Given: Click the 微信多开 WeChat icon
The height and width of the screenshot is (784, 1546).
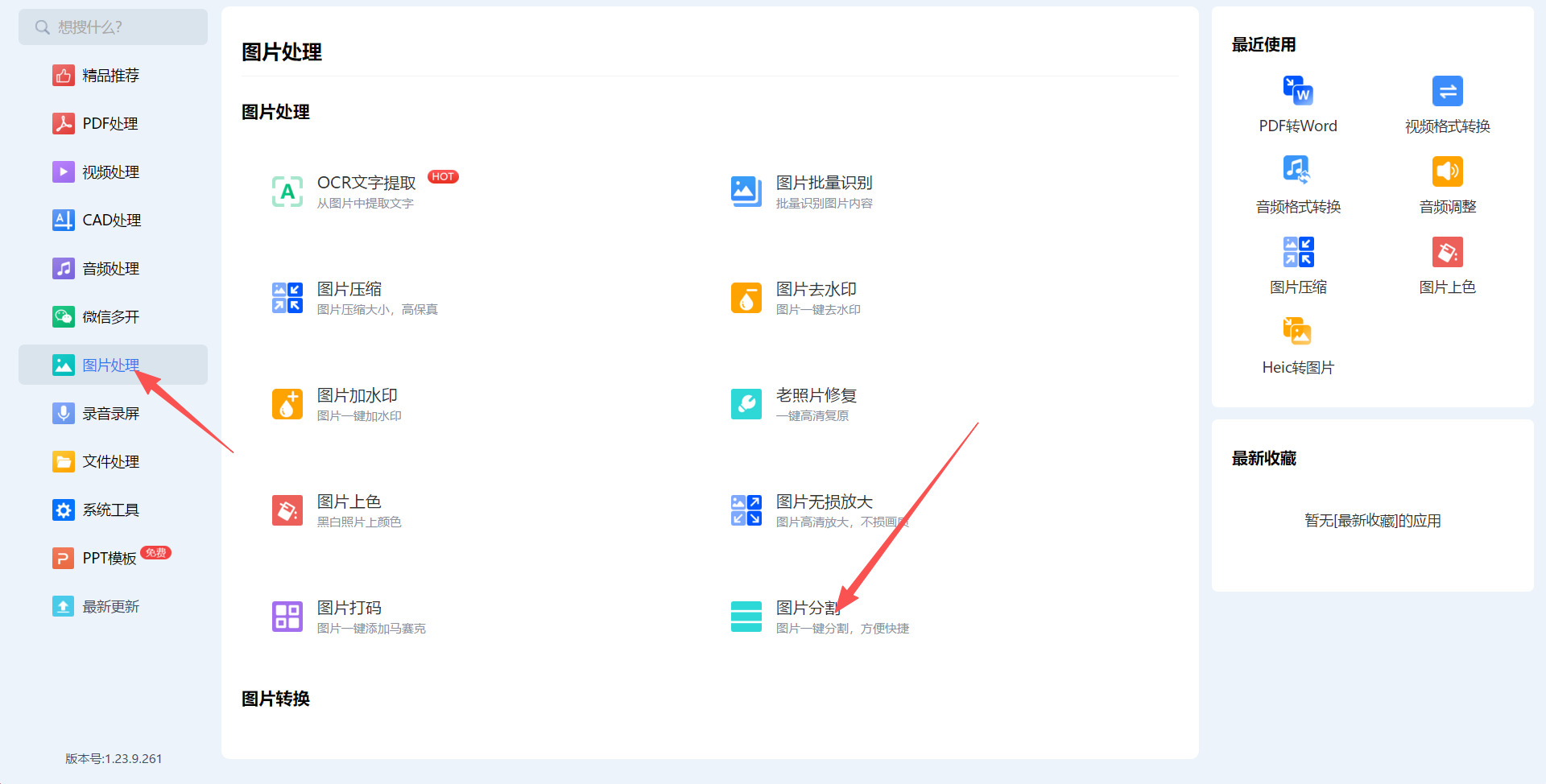Looking at the screenshot, I should (x=64, y=317).
